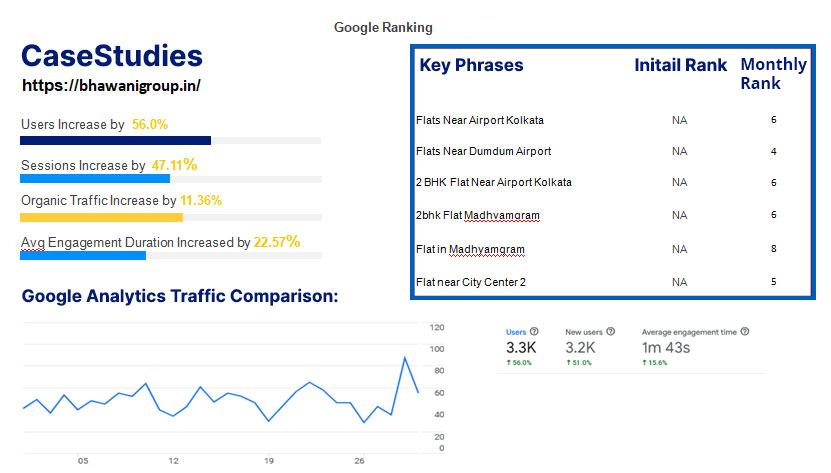
Task: Click the help icon next to Users
Action: coord(534,331)
